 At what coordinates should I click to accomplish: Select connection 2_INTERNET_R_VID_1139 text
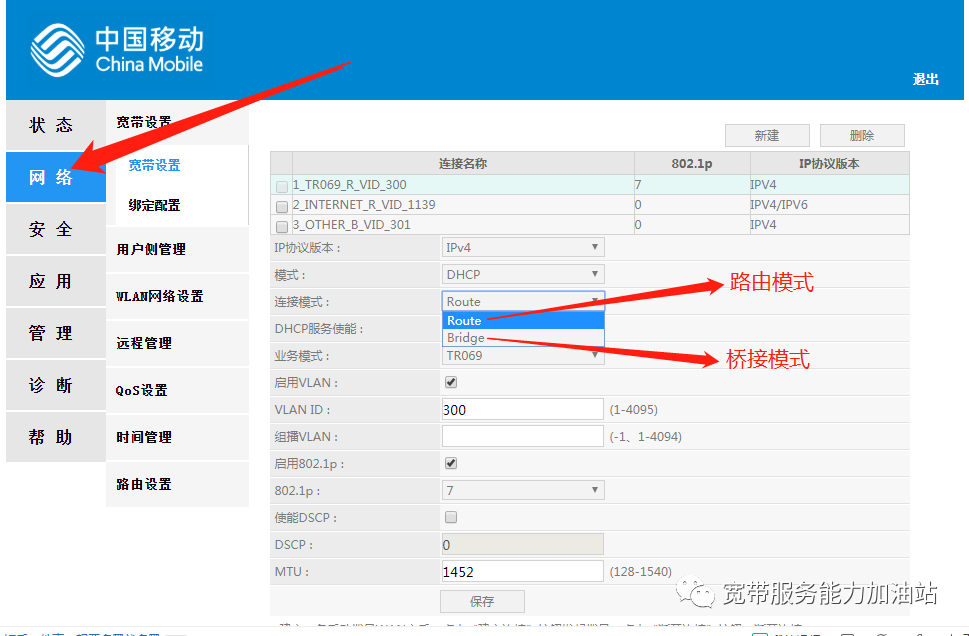364,205
